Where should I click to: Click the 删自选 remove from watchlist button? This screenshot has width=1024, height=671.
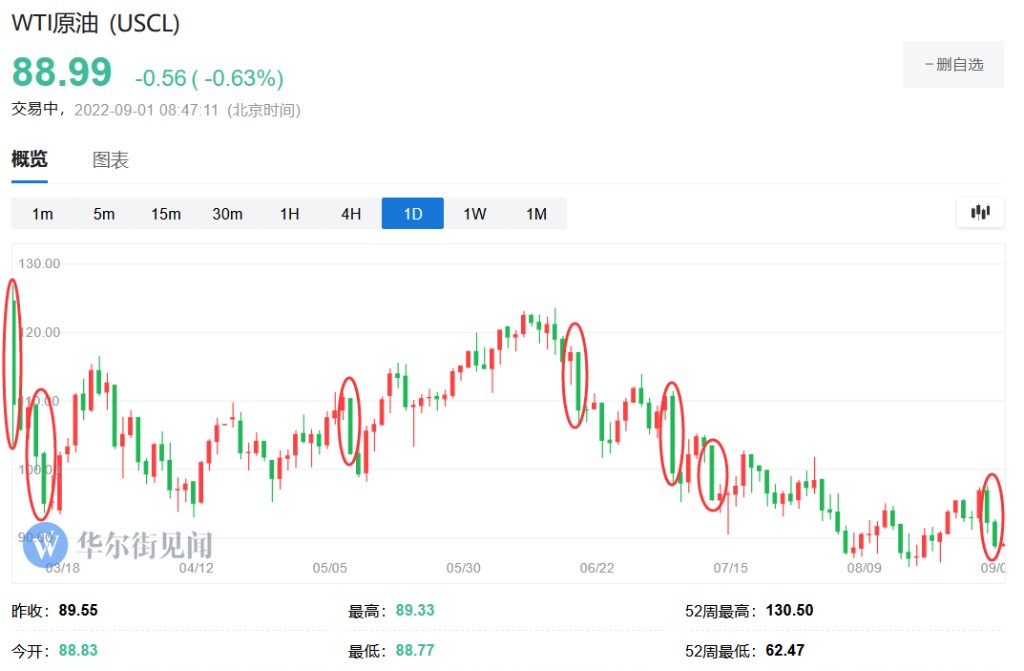[x=953, y=65]
